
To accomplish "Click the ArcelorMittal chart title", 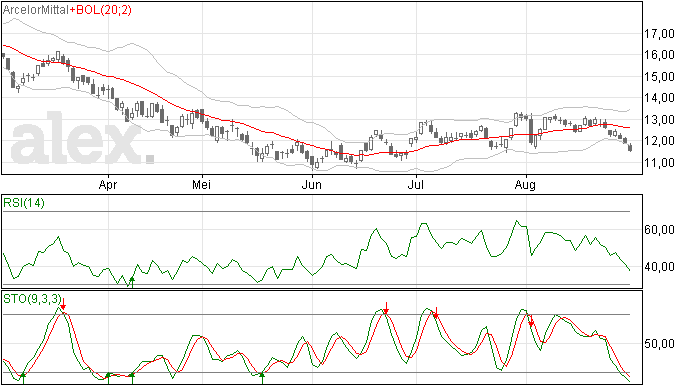I will [x=36, y=9].
